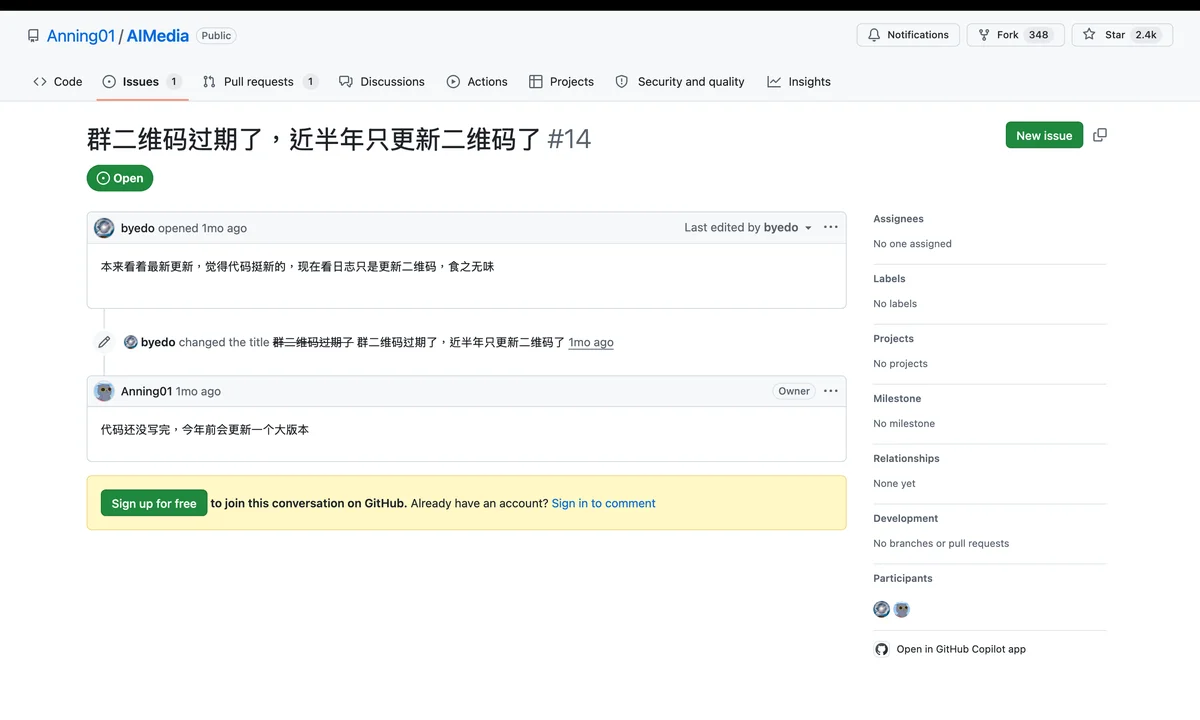
Task: Open the Discussions tab
Action: 382,82
